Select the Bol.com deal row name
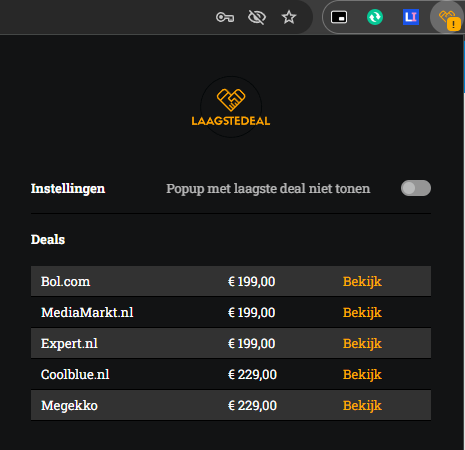Image resolution: width=465 pixels, height=450 pixels. tap(65, 282)
